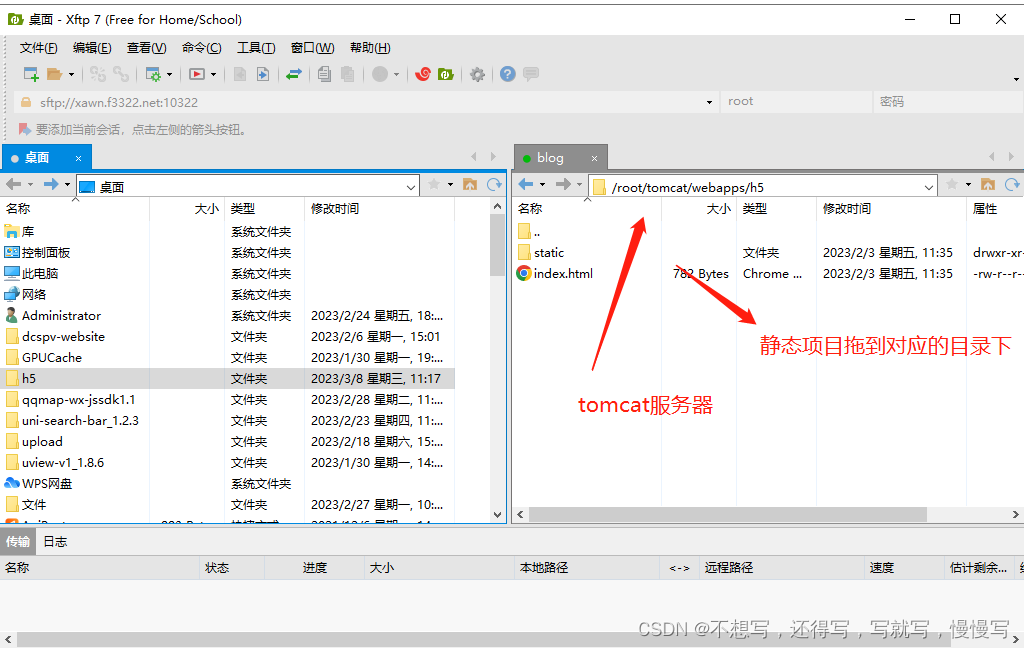Screen dimensions: 1024x648
Task: Expand the Open Session dropdown arrow
Action: [x=71, y=74]
